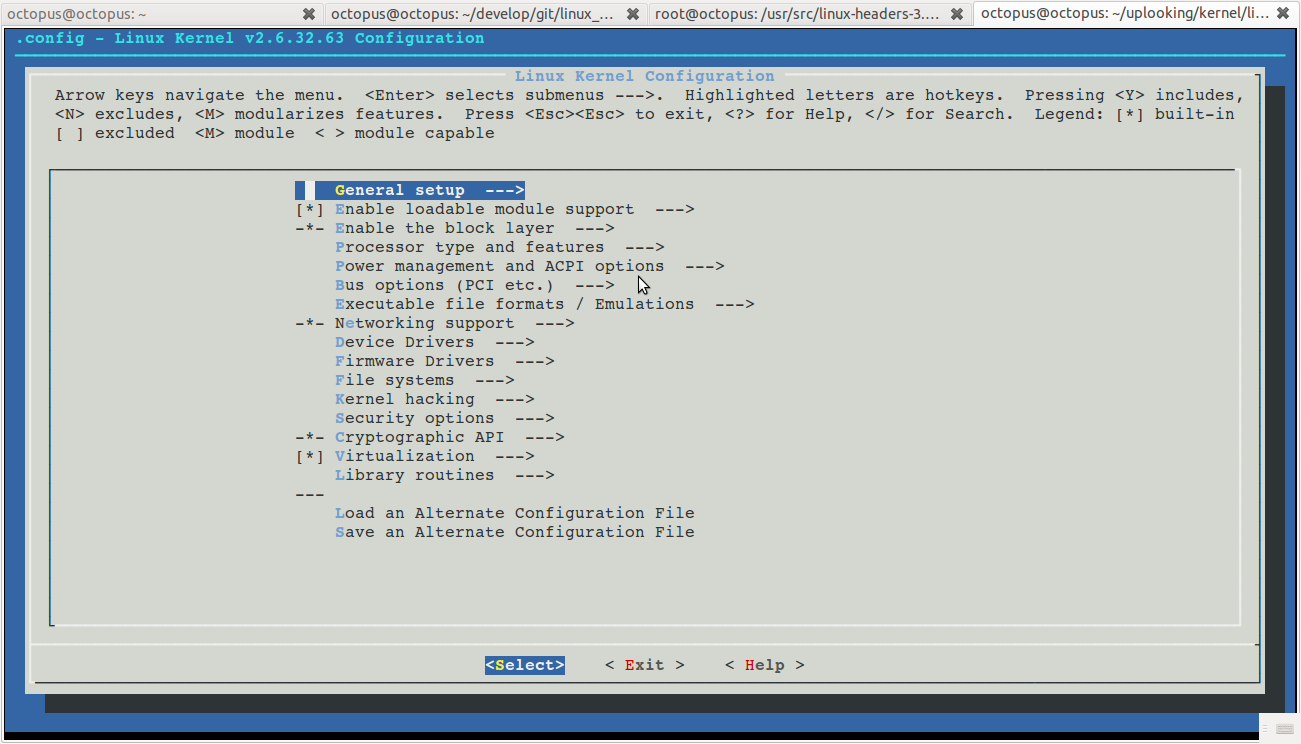Open the Firmware Drivers submenu
Image resolution: width=1301 pixels, height=744 pixels.
tap(445, 361)
